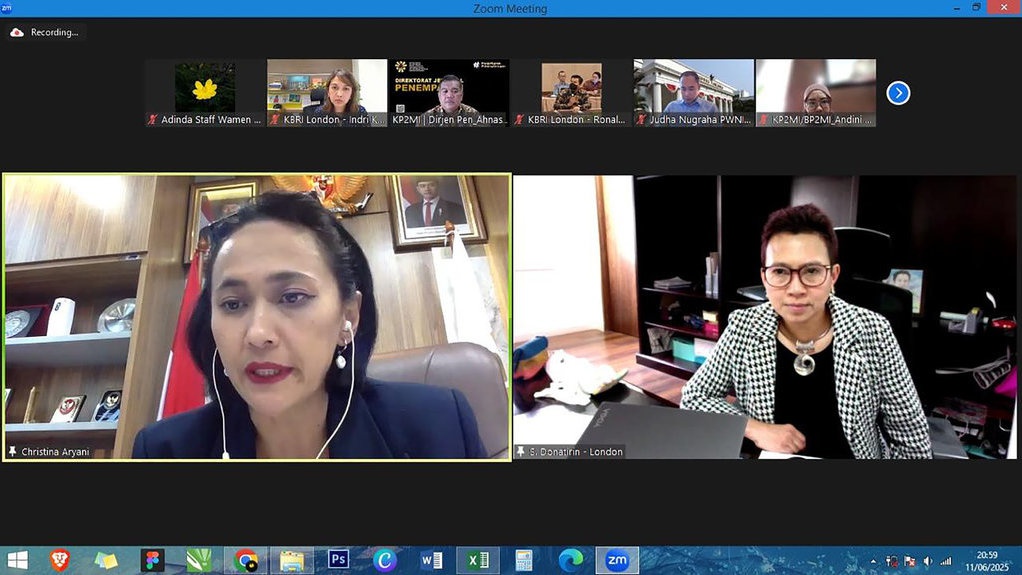Image resolution: width=1022 pixels, height=575 pixels.
Task: Open Google Chrome from the taskbar
Action: coord(245,560)
